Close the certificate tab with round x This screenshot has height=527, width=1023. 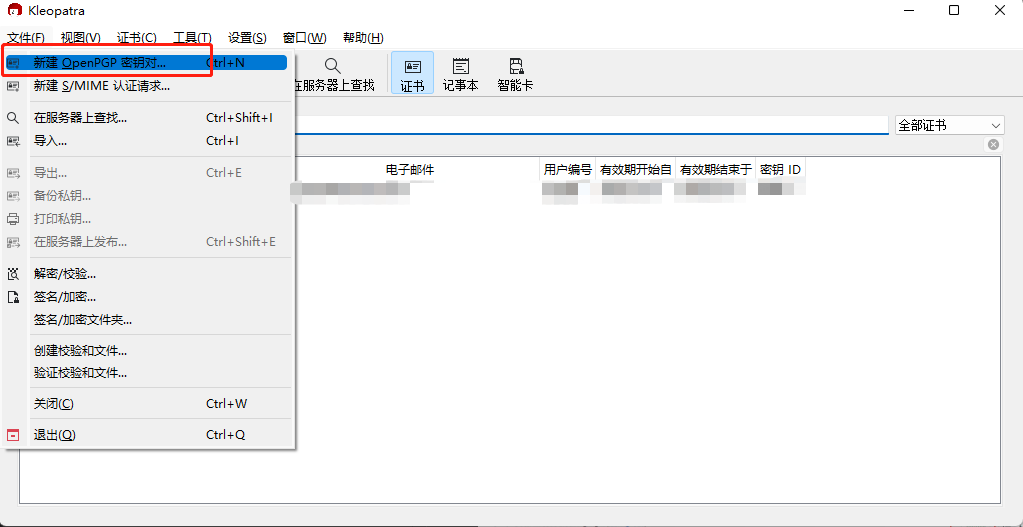click(993, 144)
